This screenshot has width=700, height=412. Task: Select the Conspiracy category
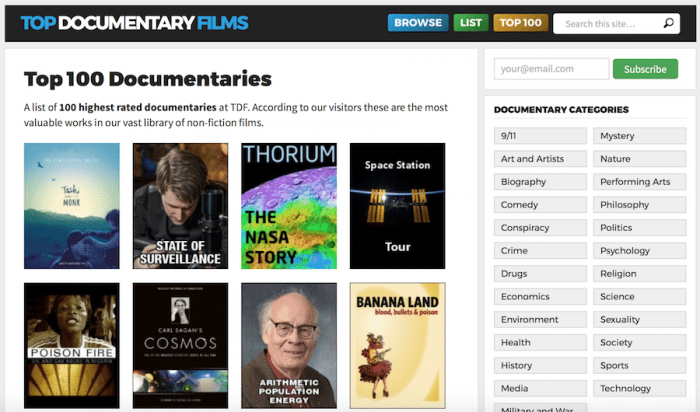point(540,228)
